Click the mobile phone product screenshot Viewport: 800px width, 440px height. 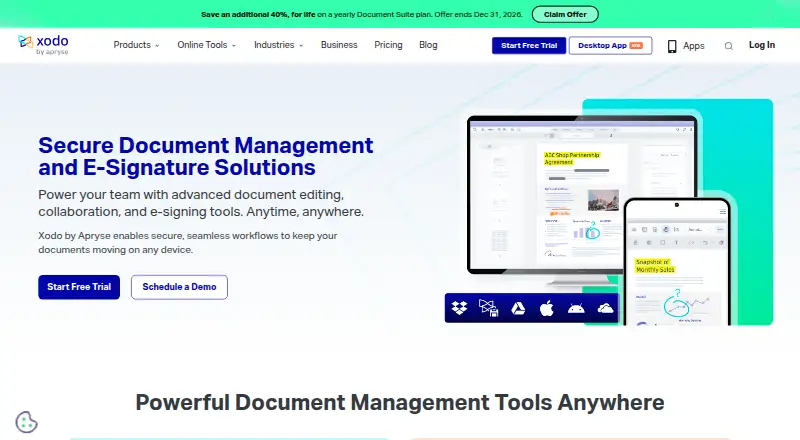[x=677, y=261]
